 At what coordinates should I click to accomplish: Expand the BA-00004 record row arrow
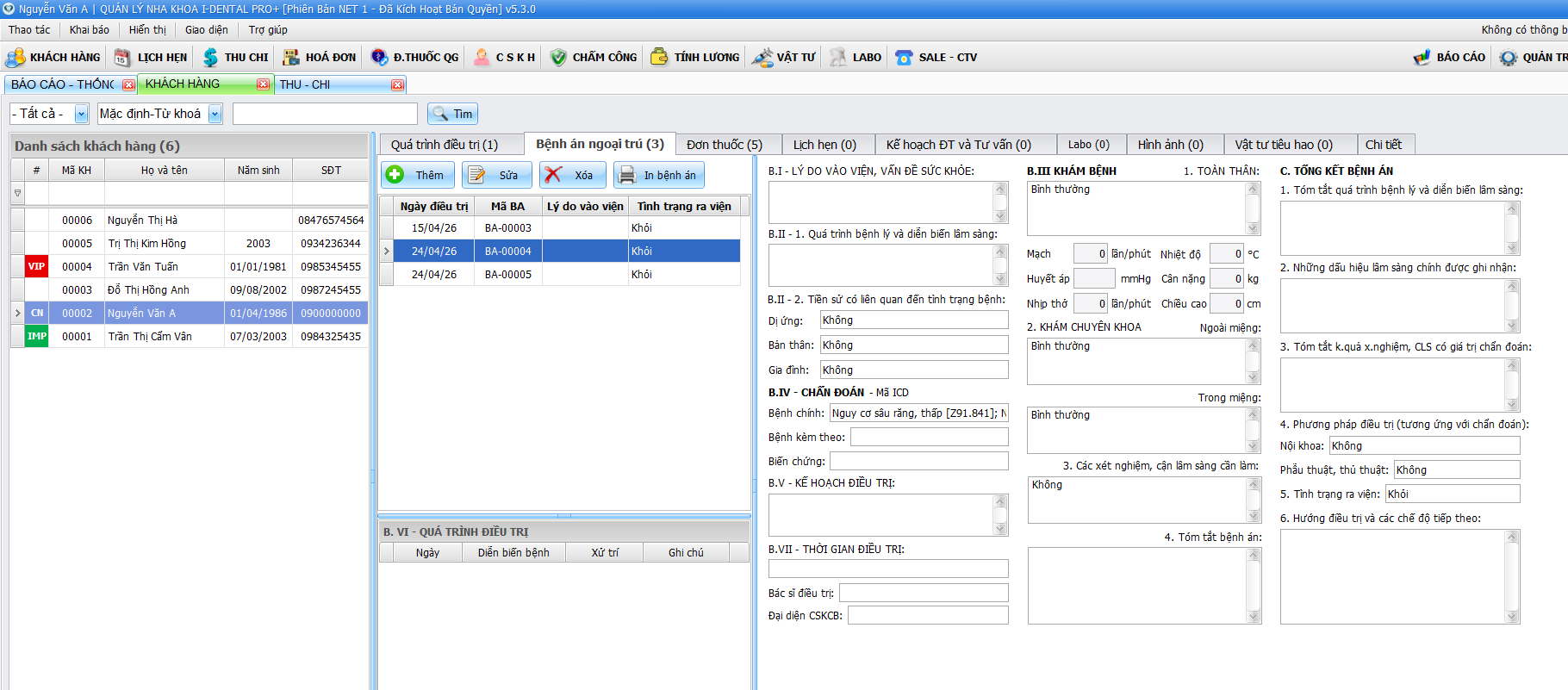pyautogui.click(x=386, y=252)
